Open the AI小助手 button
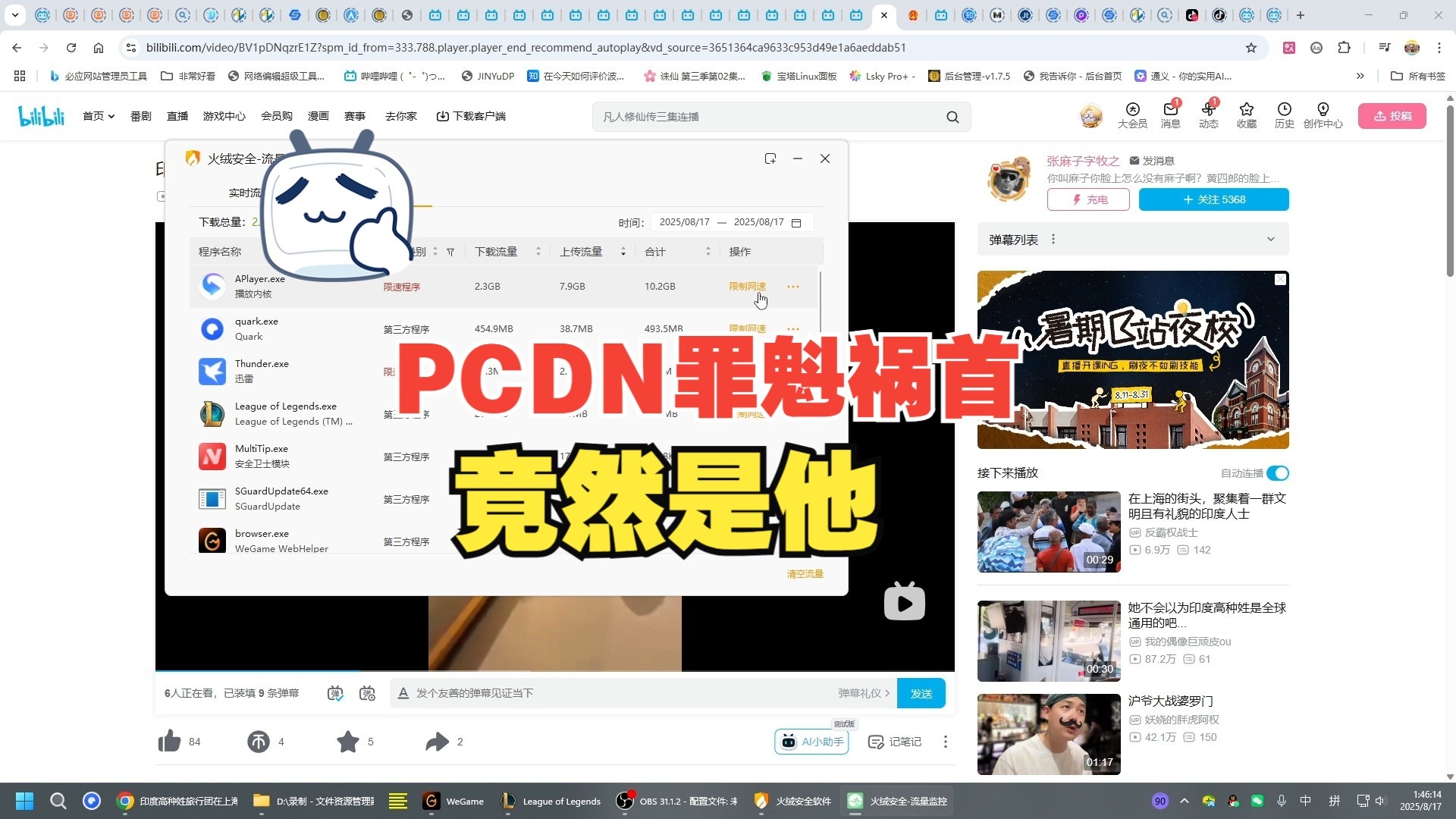Viewport: 1456px width, 819px height. click(x=811, y=742)
